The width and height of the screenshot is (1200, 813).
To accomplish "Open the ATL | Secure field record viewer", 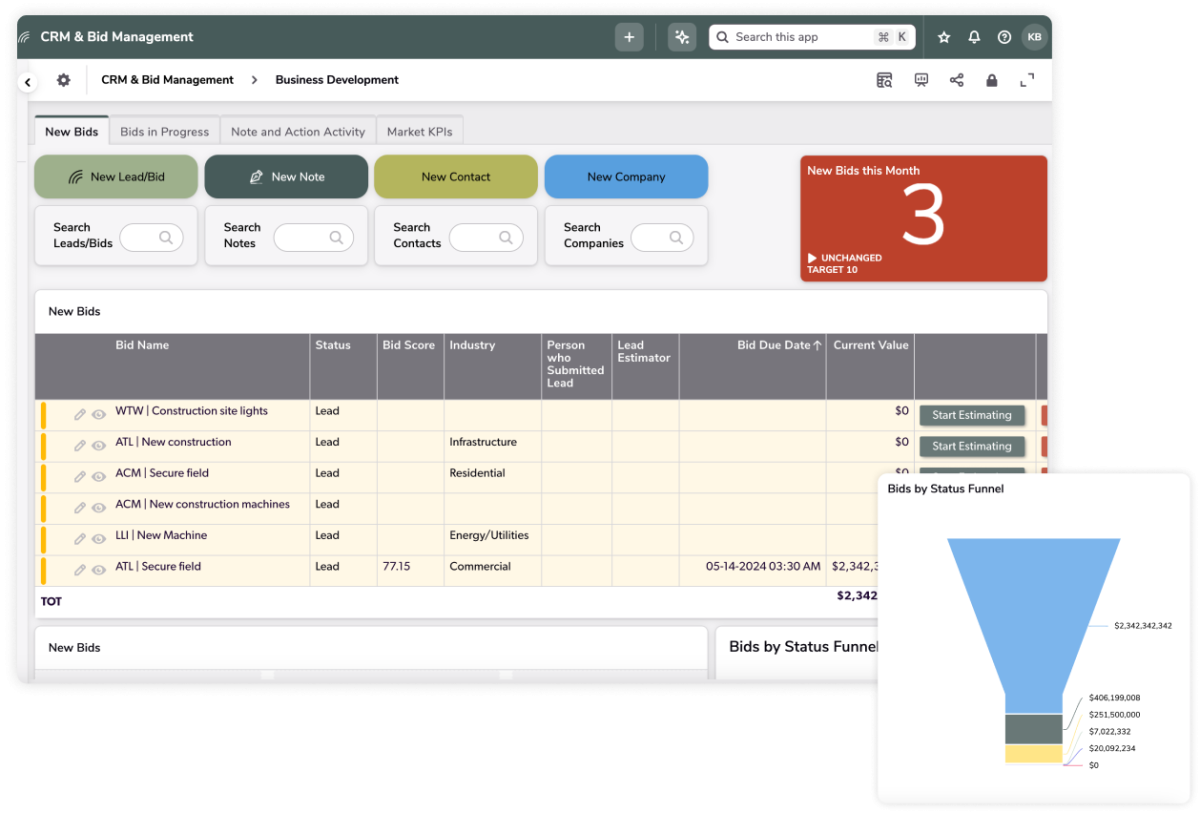I will (99, 566).
